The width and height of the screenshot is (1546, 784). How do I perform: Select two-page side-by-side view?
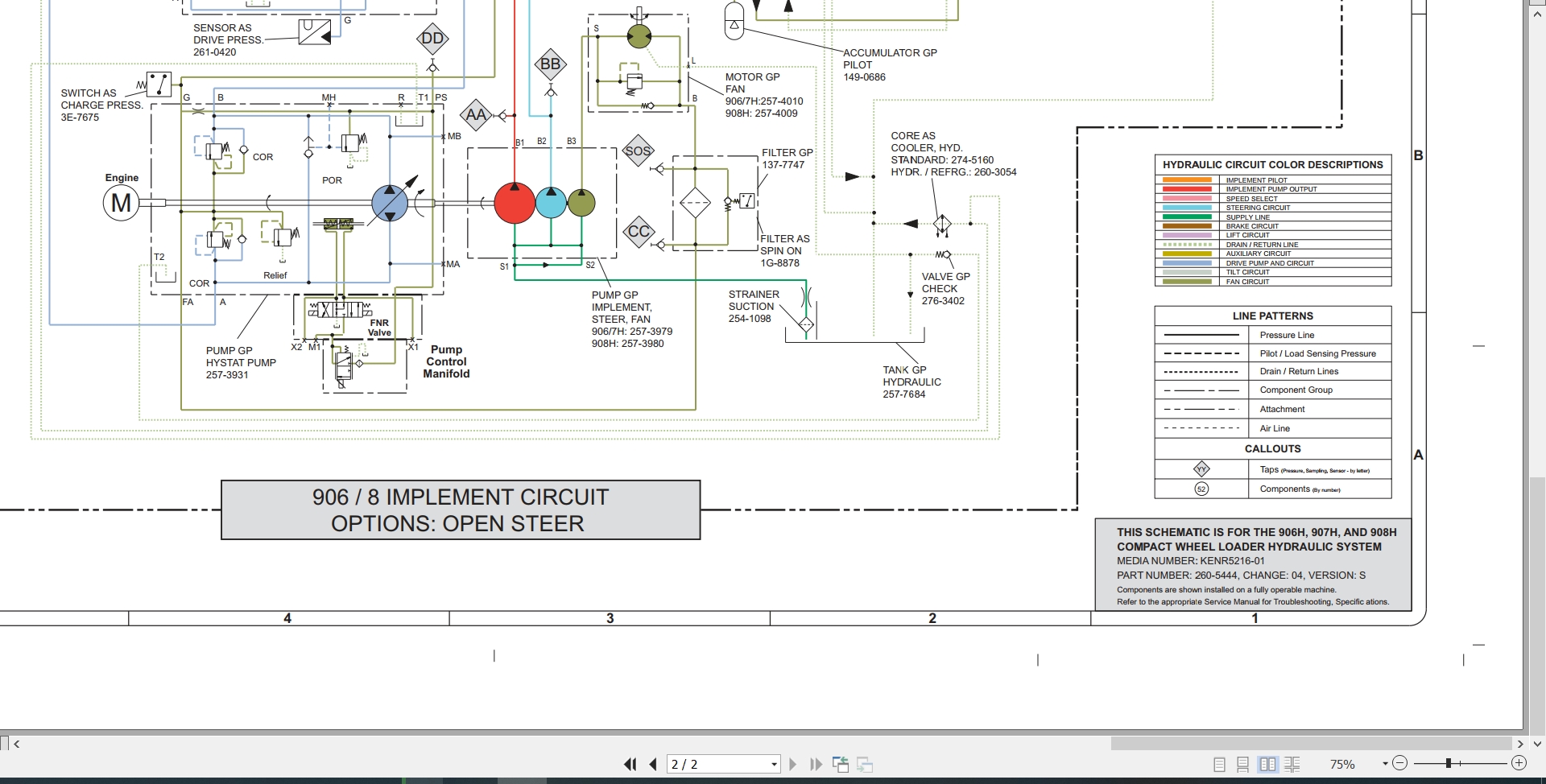[x=1267, y=764]
